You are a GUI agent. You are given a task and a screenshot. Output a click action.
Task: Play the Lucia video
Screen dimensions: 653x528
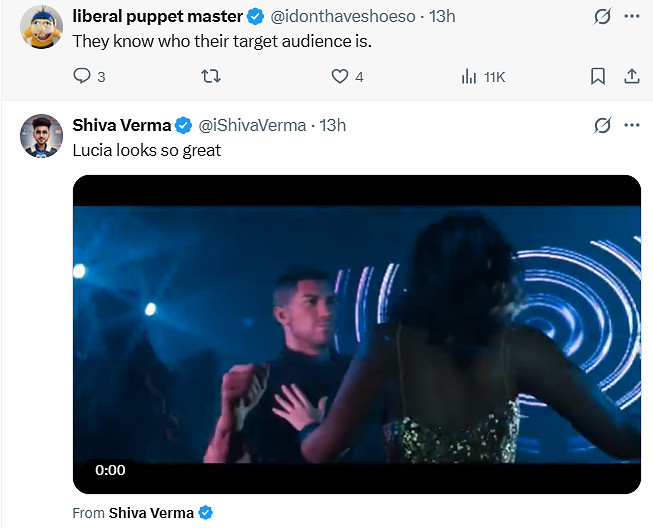[357, 334]
